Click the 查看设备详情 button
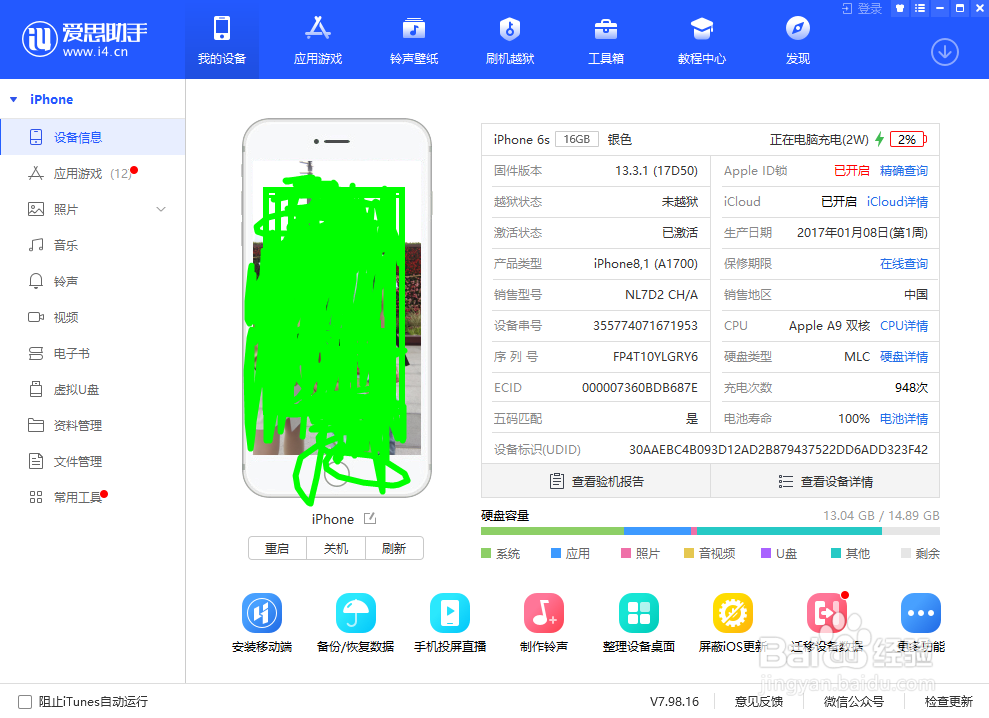Viewport: 989px width, 718px height. [825, 481]
